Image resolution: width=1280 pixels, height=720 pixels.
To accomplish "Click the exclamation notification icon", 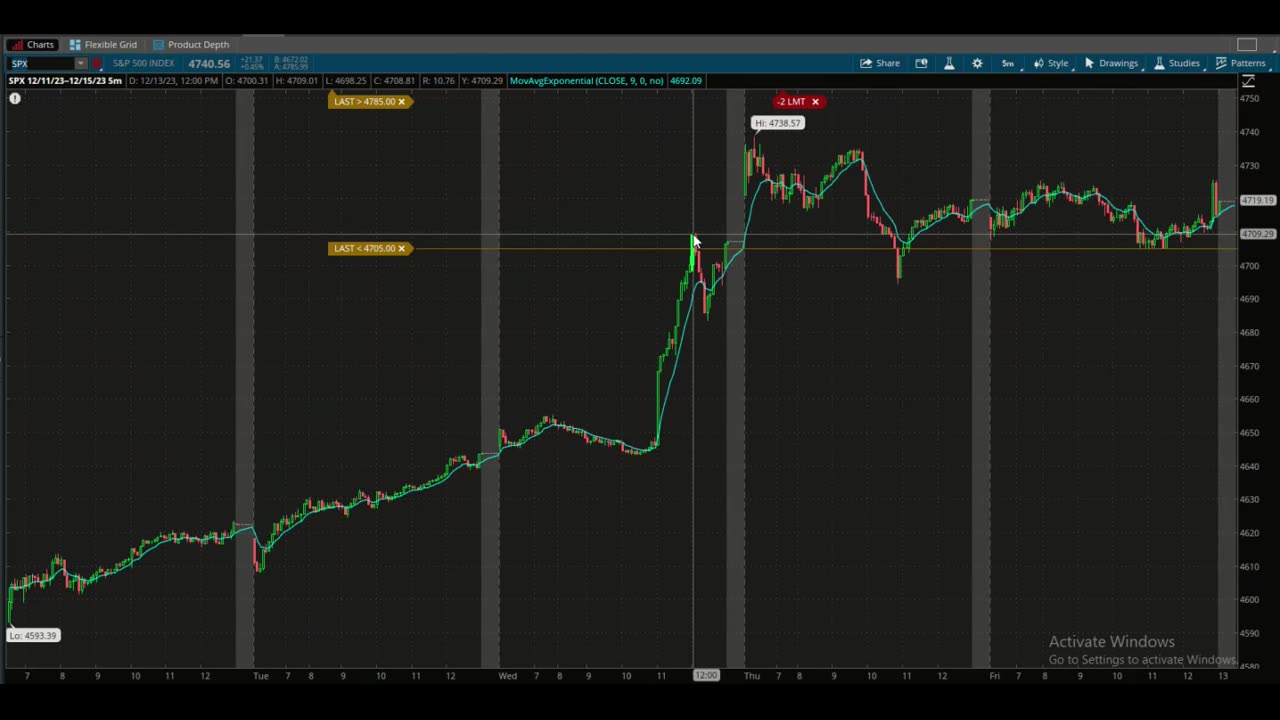I will [15, 98].
